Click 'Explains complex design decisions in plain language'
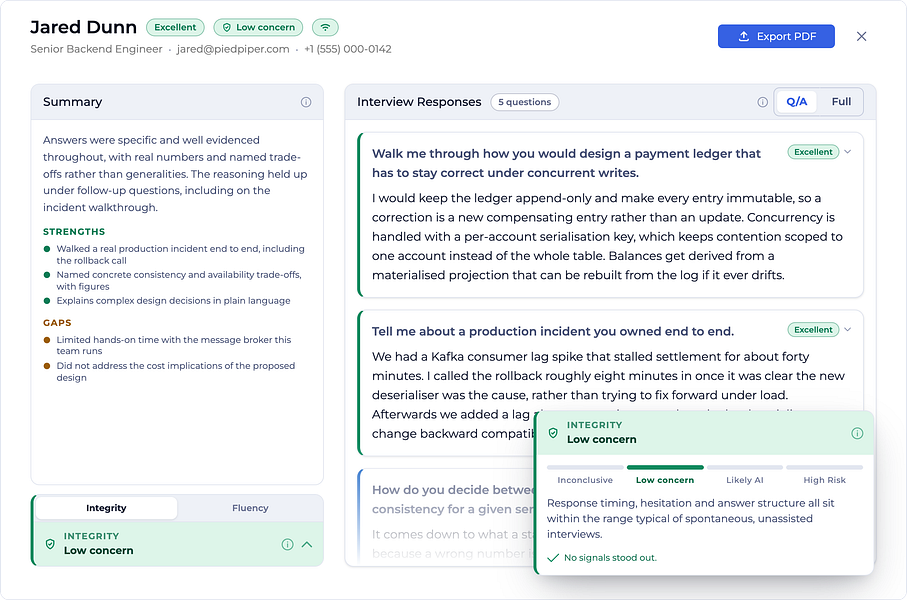 click(174, 301)
